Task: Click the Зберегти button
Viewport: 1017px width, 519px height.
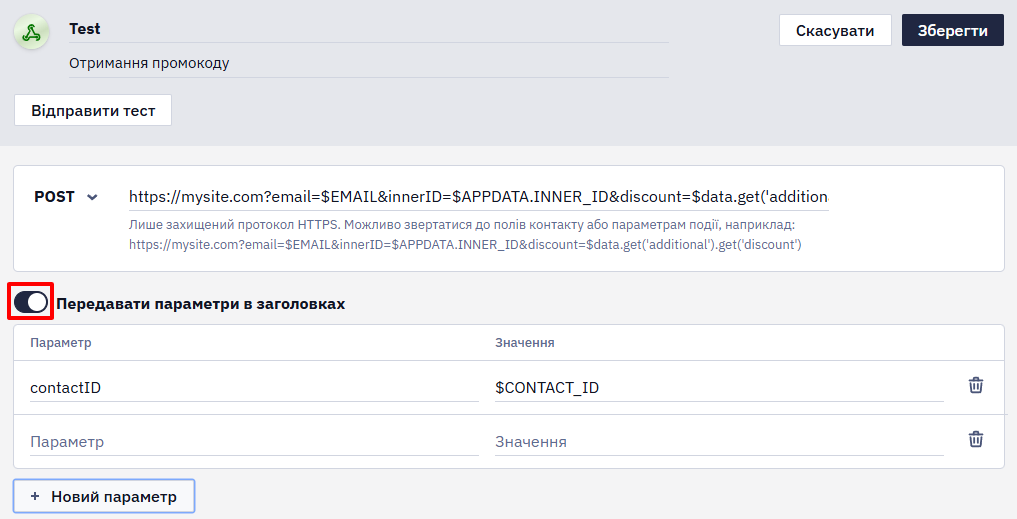Action: (952, 30)
